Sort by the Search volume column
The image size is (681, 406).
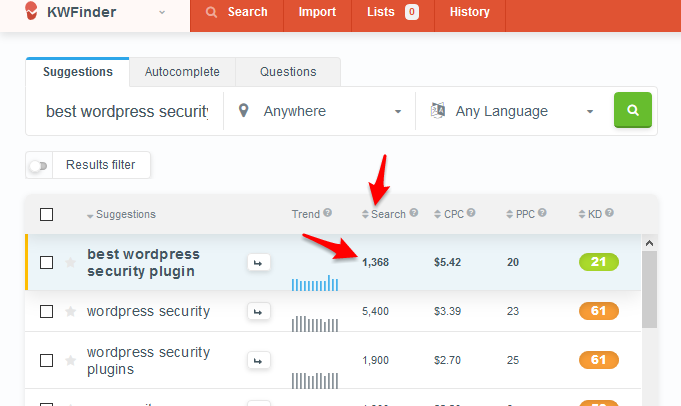tap(384, 214)
